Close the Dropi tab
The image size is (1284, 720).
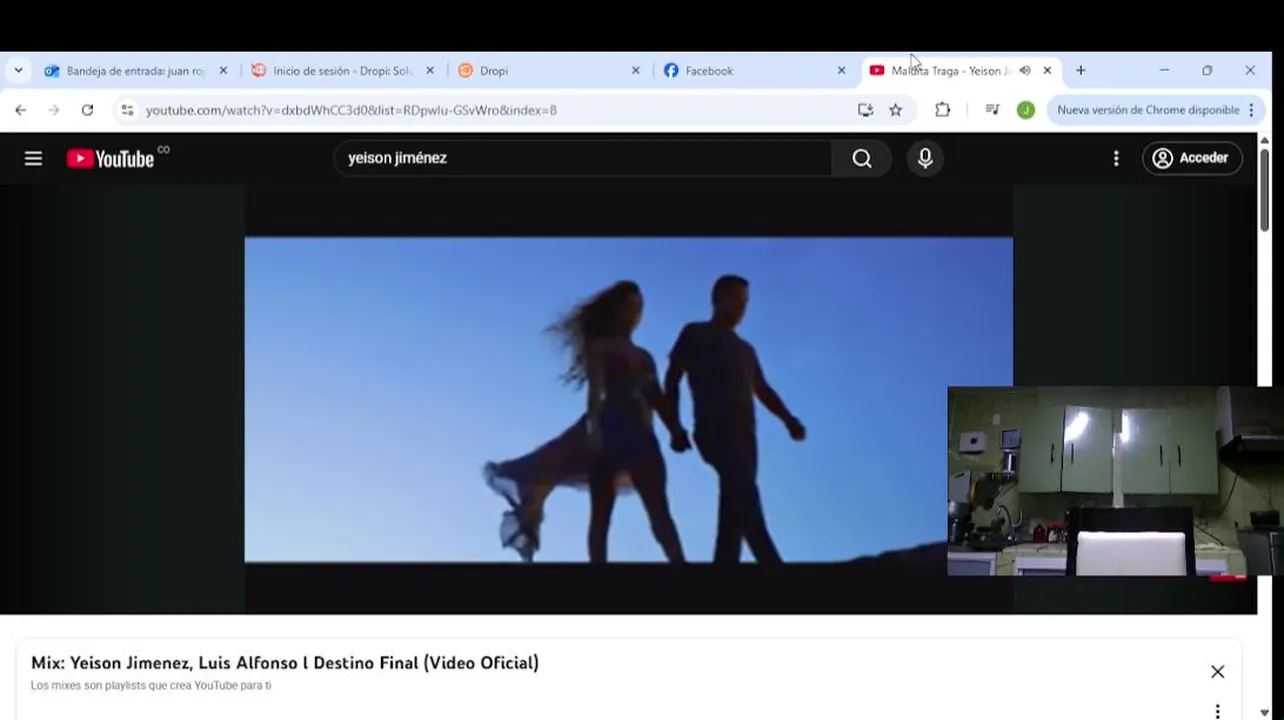[636, 71]
